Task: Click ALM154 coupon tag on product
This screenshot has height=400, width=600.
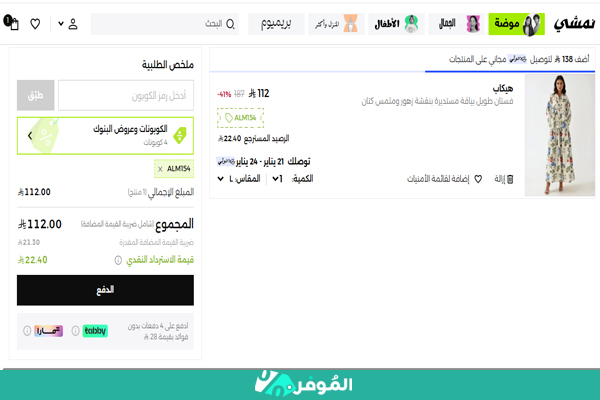Action: tap(240, 118)
